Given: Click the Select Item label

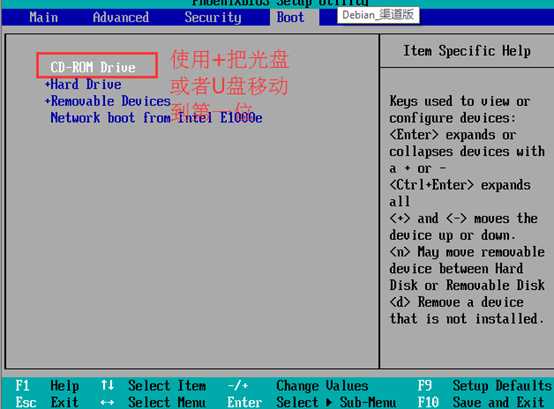Looking at the screenshot, I should 167,385.
